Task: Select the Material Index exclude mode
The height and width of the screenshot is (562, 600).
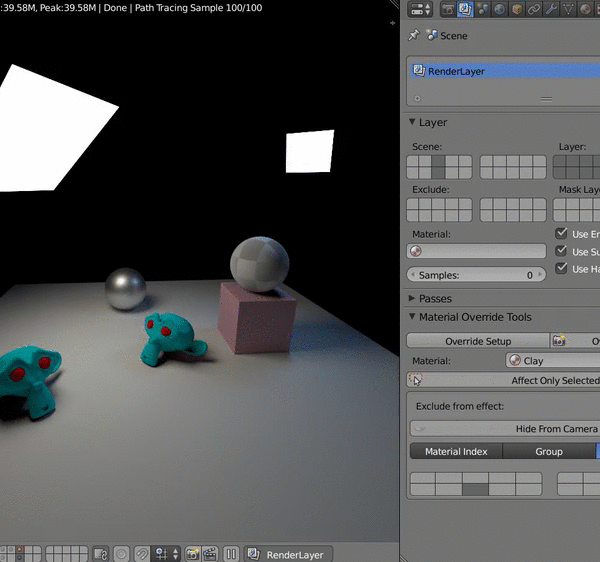Action: (x=456, y=451)
